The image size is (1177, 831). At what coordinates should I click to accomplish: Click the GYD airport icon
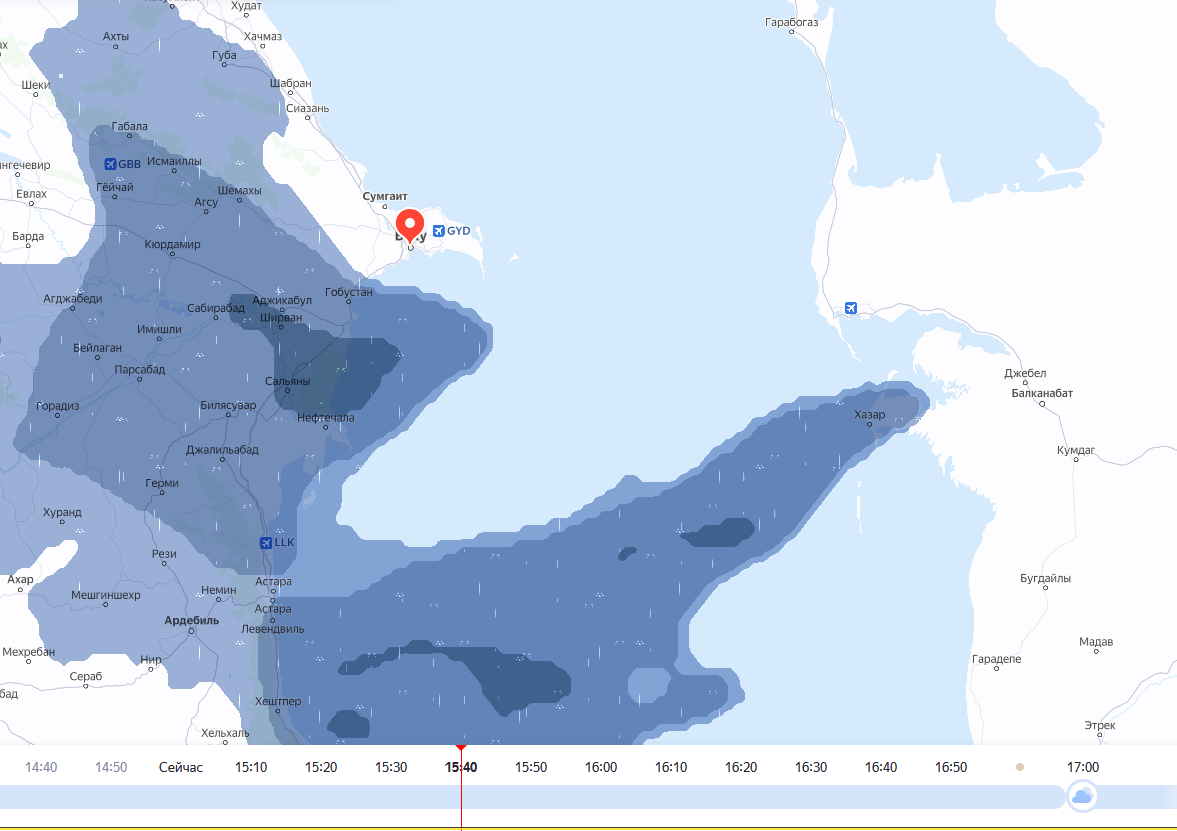coord(439,230)
